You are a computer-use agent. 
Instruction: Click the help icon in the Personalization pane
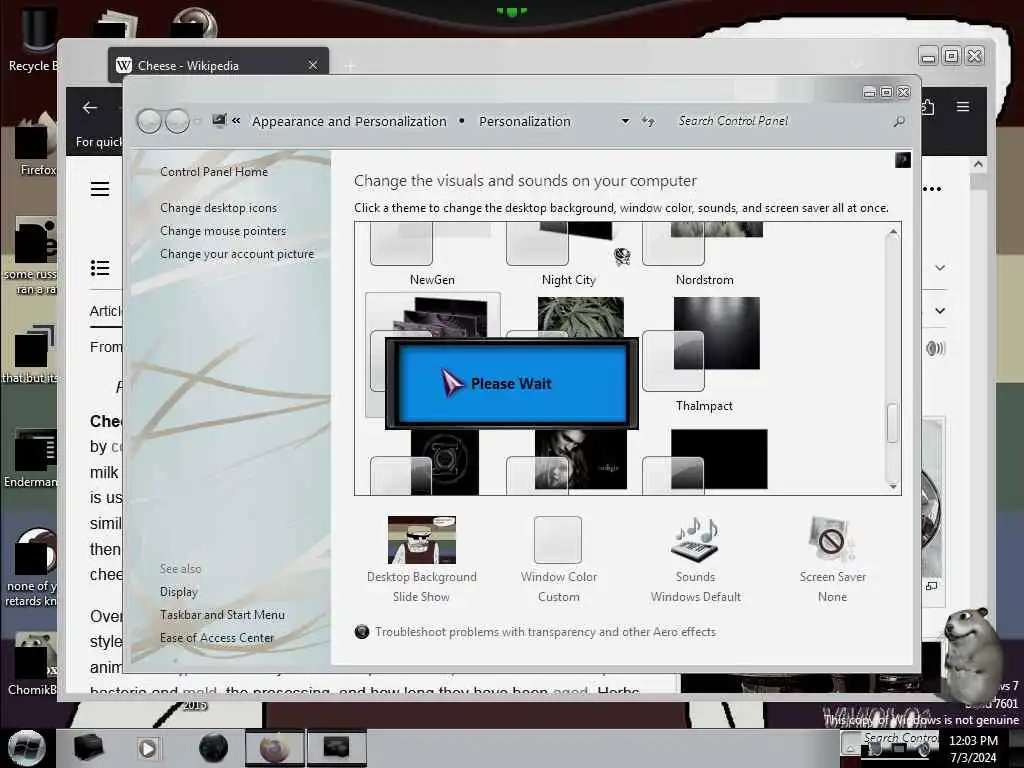903,160
